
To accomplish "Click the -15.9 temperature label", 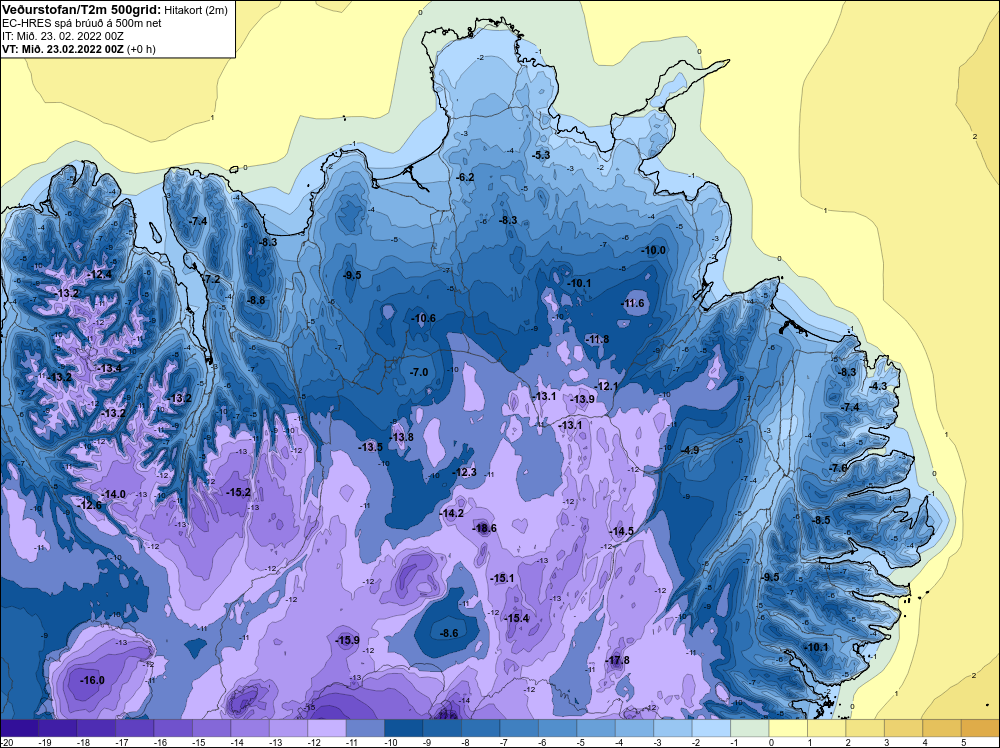I will pos(348,640).
